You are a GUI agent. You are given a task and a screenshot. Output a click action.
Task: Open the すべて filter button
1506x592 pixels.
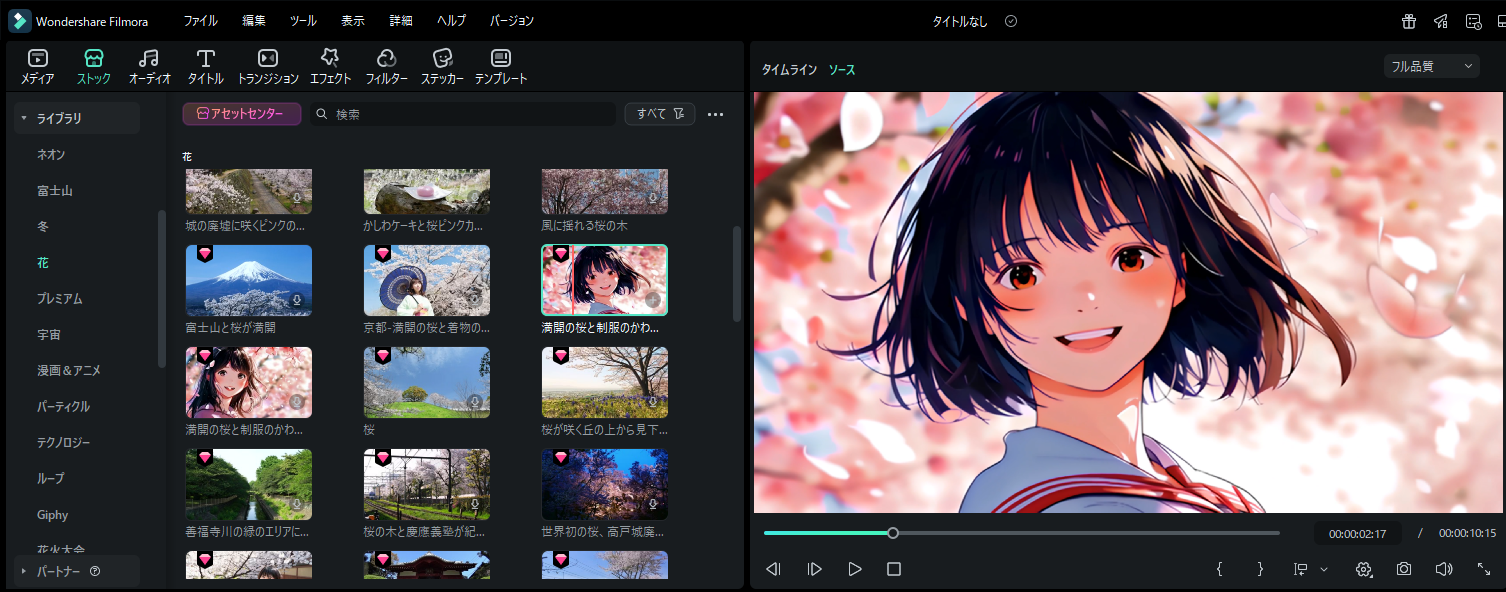(659, 114)
